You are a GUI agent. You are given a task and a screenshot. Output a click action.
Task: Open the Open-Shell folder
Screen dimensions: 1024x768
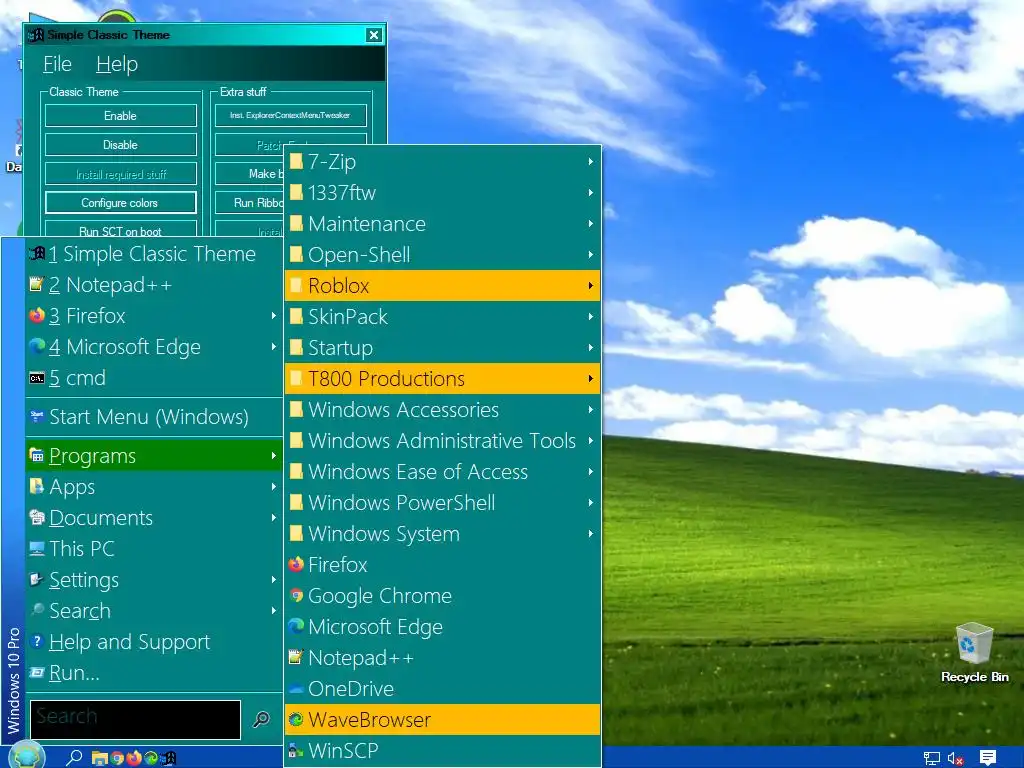443,255
